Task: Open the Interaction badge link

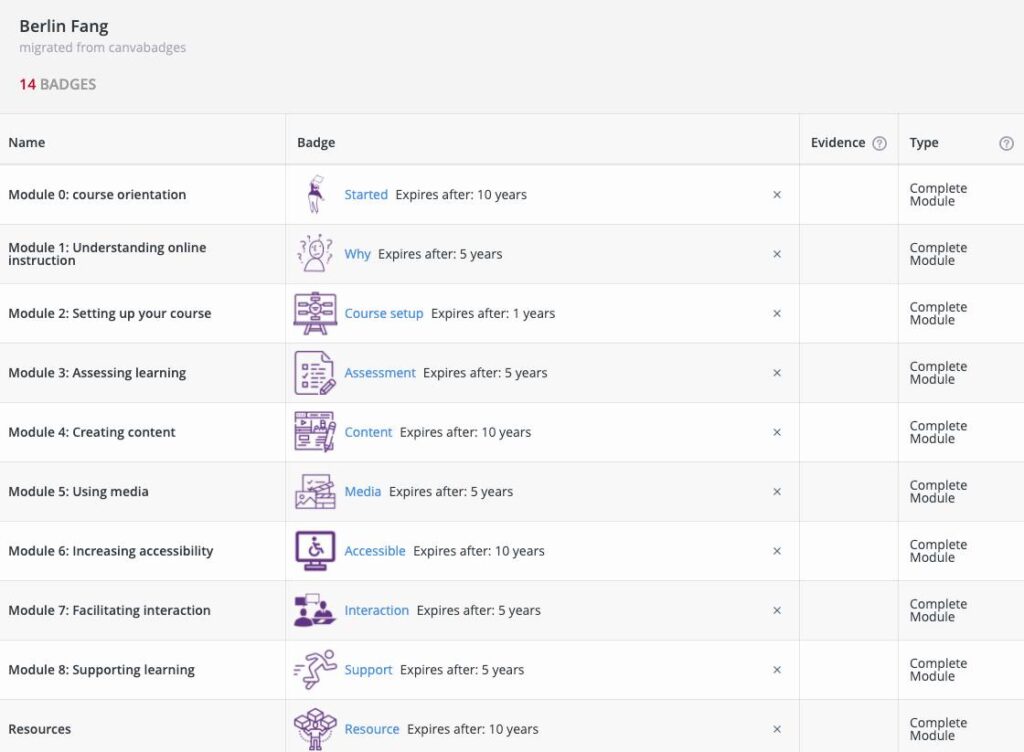Action: point(377,610)
